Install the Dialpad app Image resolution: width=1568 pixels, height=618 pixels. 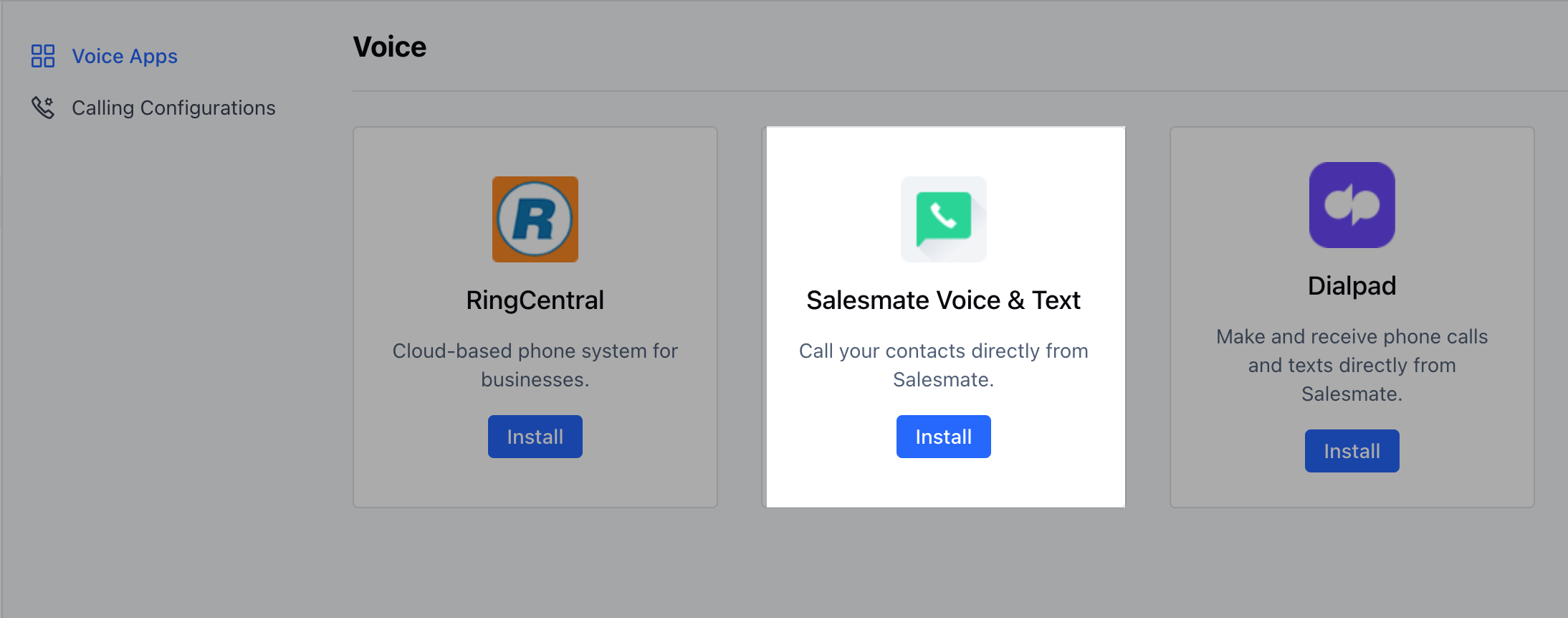tap(1352, 451)
